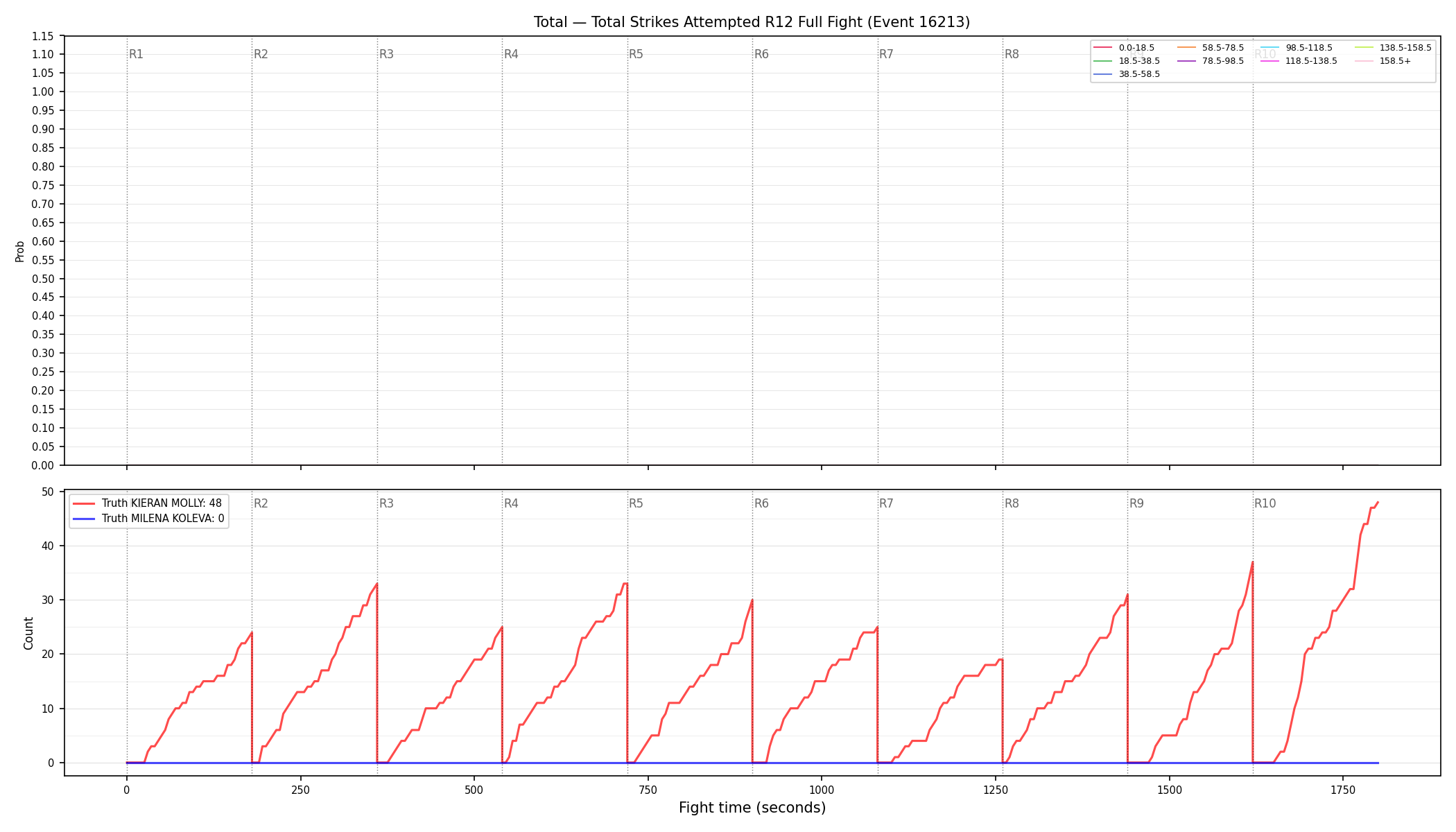
Task: Click the R1 round label in probability chart
Action: (x=136, y=54)
